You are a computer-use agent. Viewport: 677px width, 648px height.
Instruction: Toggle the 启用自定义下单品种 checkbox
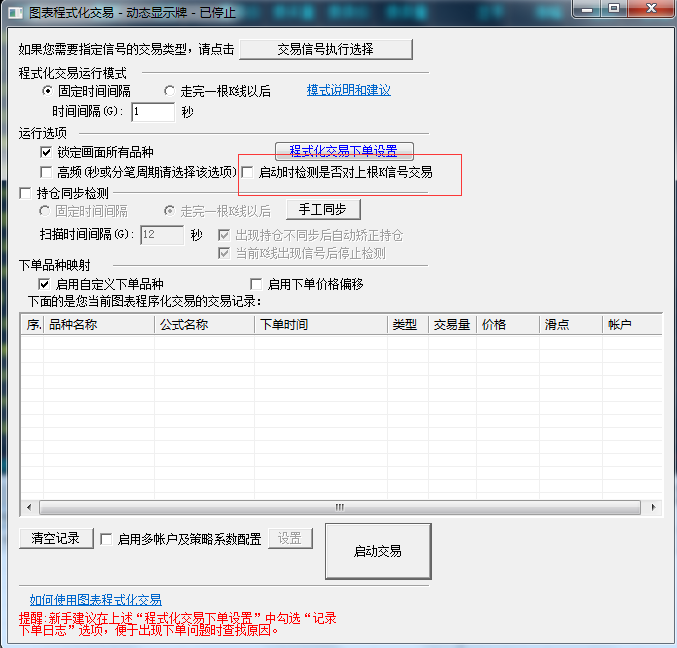(x=44, y=284)
